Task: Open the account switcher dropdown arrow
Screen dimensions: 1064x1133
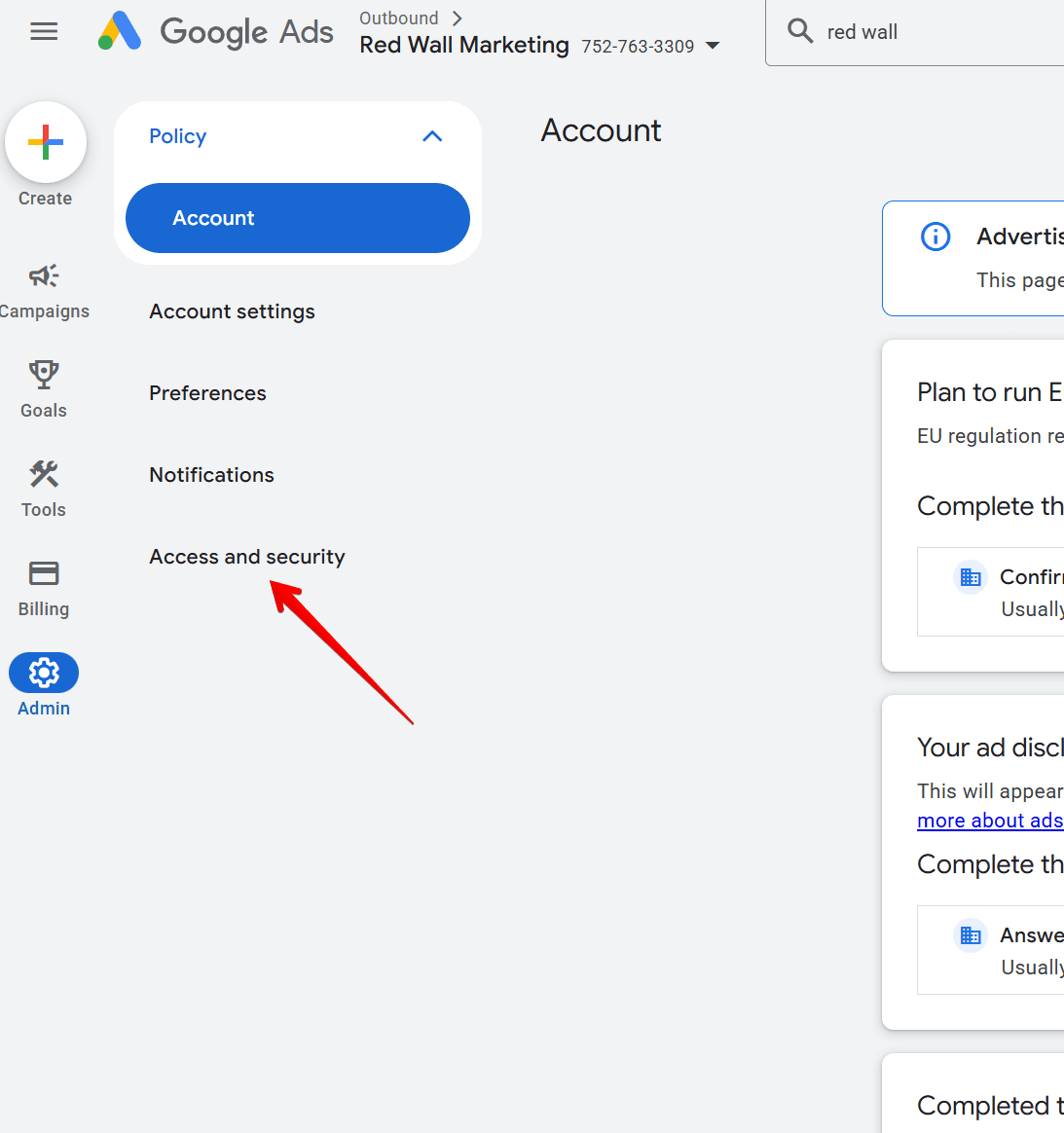Action: pos(712,46)
